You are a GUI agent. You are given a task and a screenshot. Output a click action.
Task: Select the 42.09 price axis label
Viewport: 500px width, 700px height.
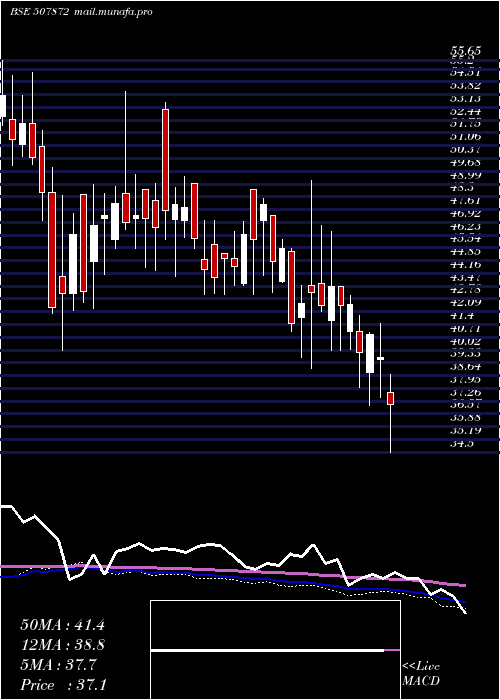[465, 303]
